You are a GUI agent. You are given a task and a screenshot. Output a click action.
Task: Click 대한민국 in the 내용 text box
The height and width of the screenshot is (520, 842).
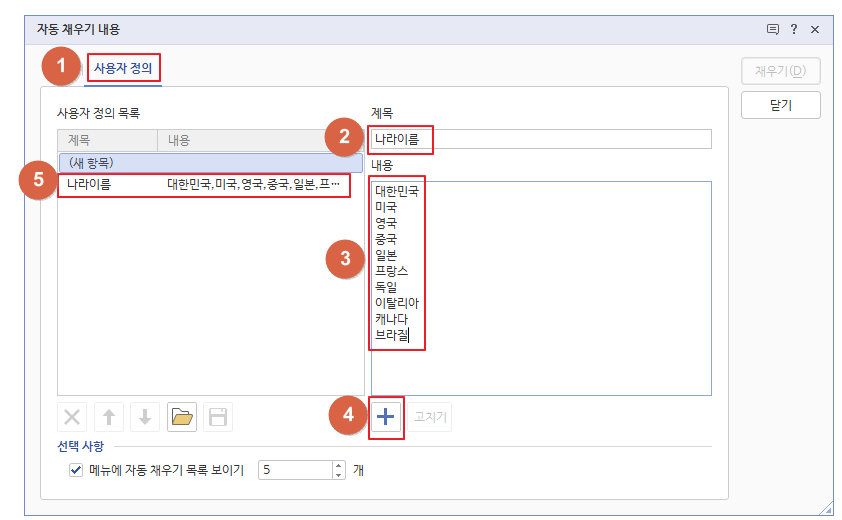397,191
